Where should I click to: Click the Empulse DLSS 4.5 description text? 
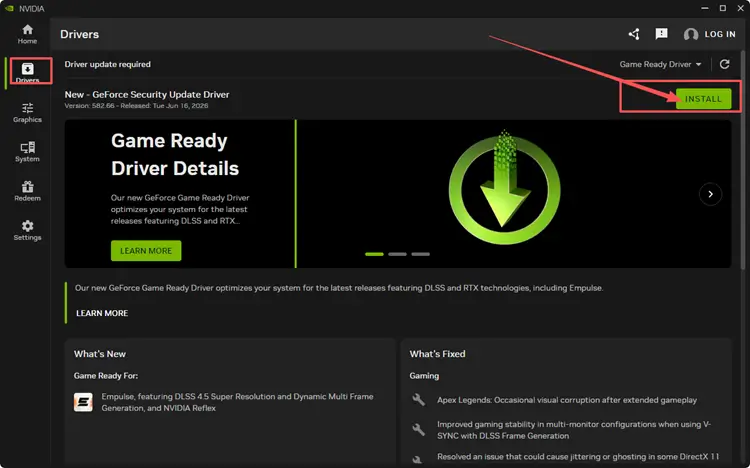pyautogui.click(x=237, y=402)
